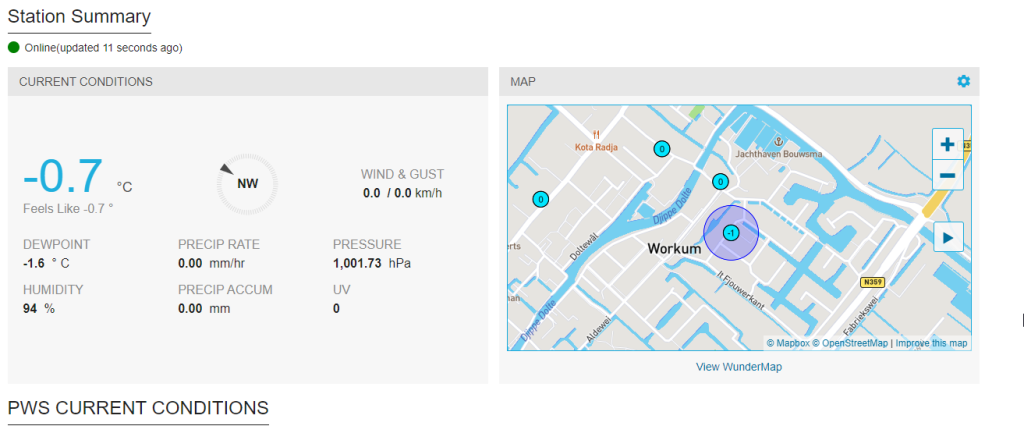Play the map animation
1024x426 pixels.
(x=948, y=237)
